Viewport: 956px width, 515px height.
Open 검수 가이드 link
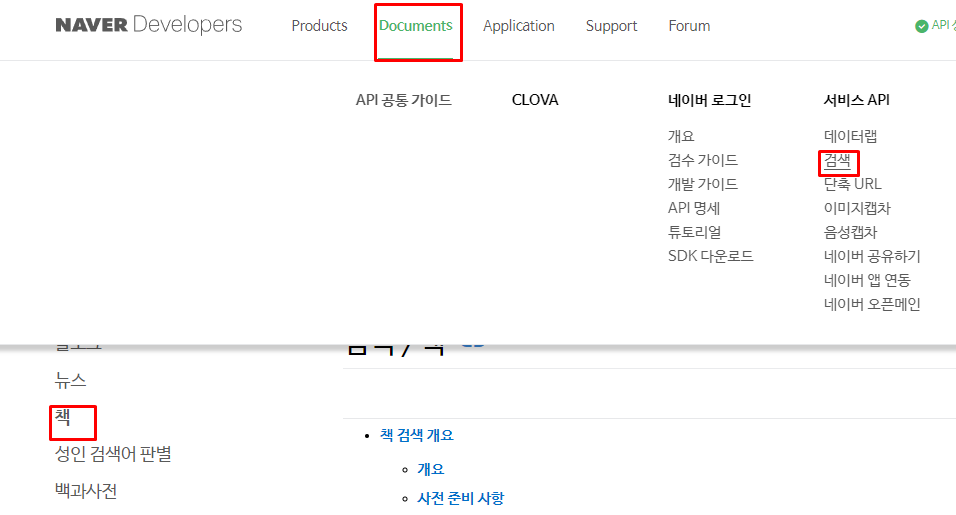click(x=703, y=160)
